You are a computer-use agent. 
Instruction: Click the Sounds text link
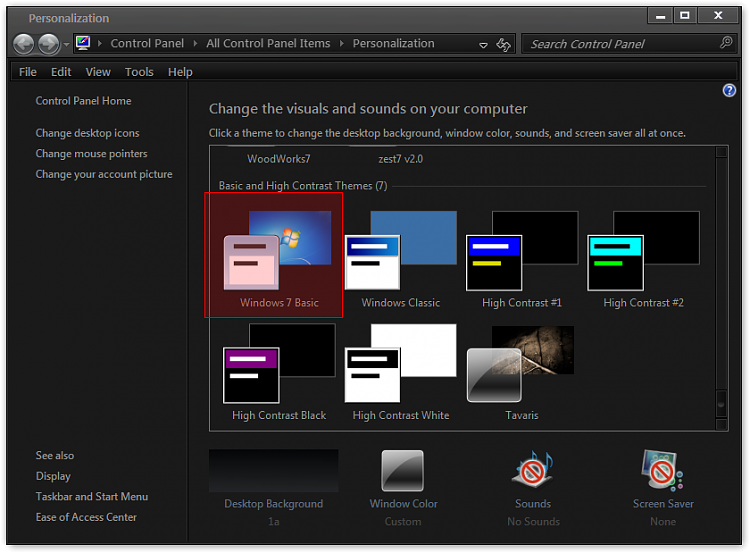click(533, 504)
